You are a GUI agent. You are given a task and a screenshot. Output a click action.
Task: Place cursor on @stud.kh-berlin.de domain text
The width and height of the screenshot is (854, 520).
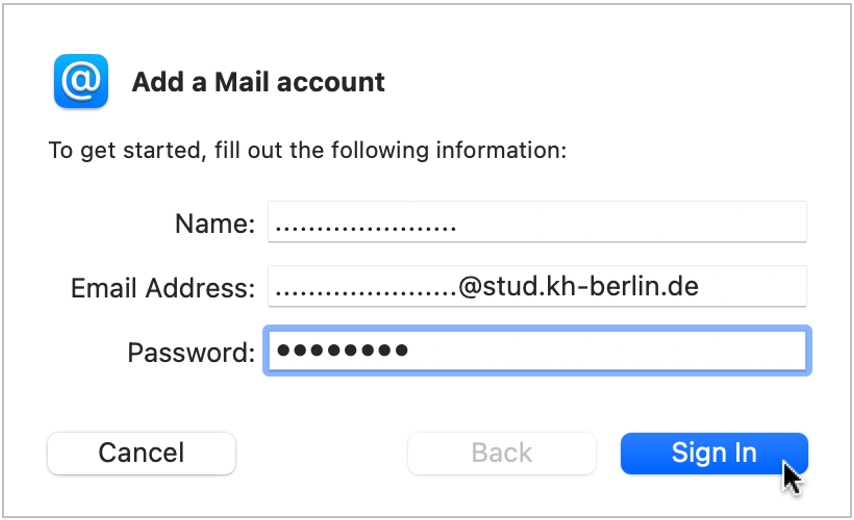tap(578, 286)
